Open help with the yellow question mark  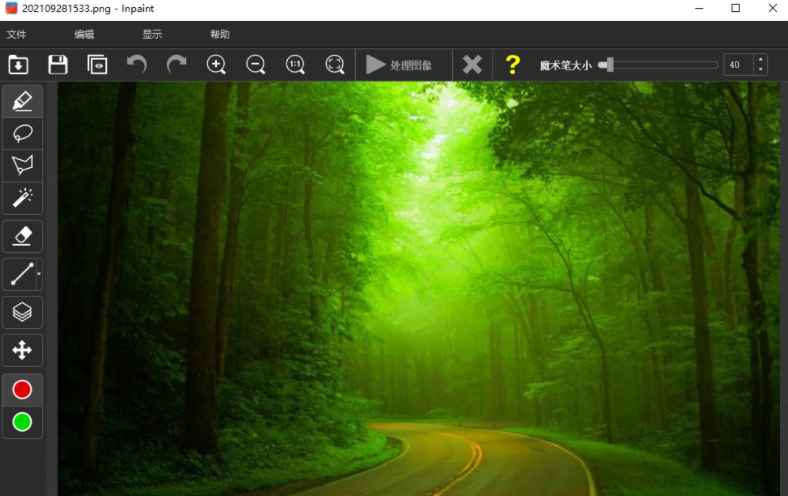coord(512,65)
